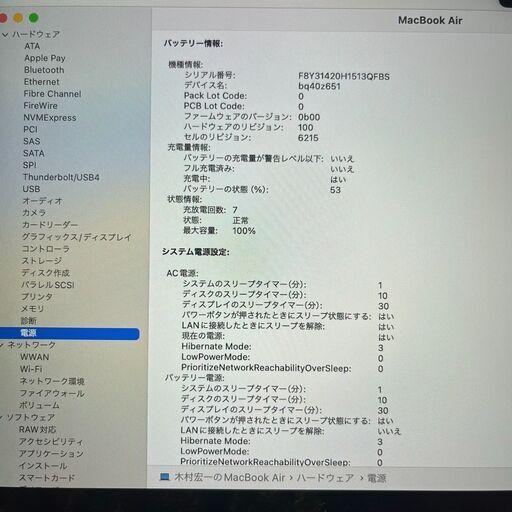Image resolution: width=512 pixels, height=512 pixels.
Task: Select Bluetooth in the sidebar
Action: point(44,70)
